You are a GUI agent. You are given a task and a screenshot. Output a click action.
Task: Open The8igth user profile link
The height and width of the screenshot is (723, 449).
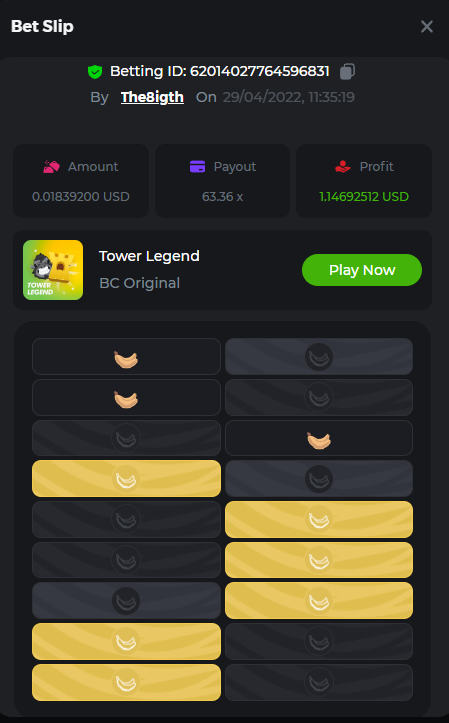coord(152,97)
